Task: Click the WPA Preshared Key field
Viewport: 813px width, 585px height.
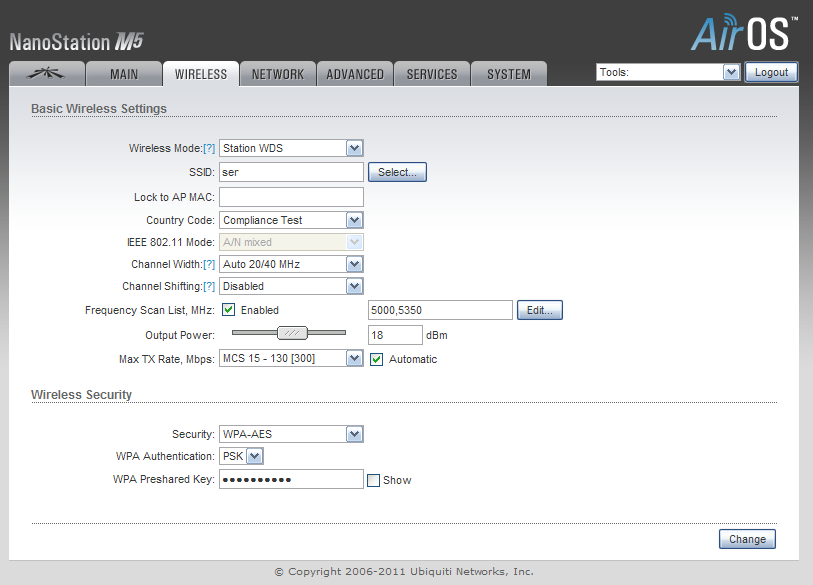Action: point(291,479)
